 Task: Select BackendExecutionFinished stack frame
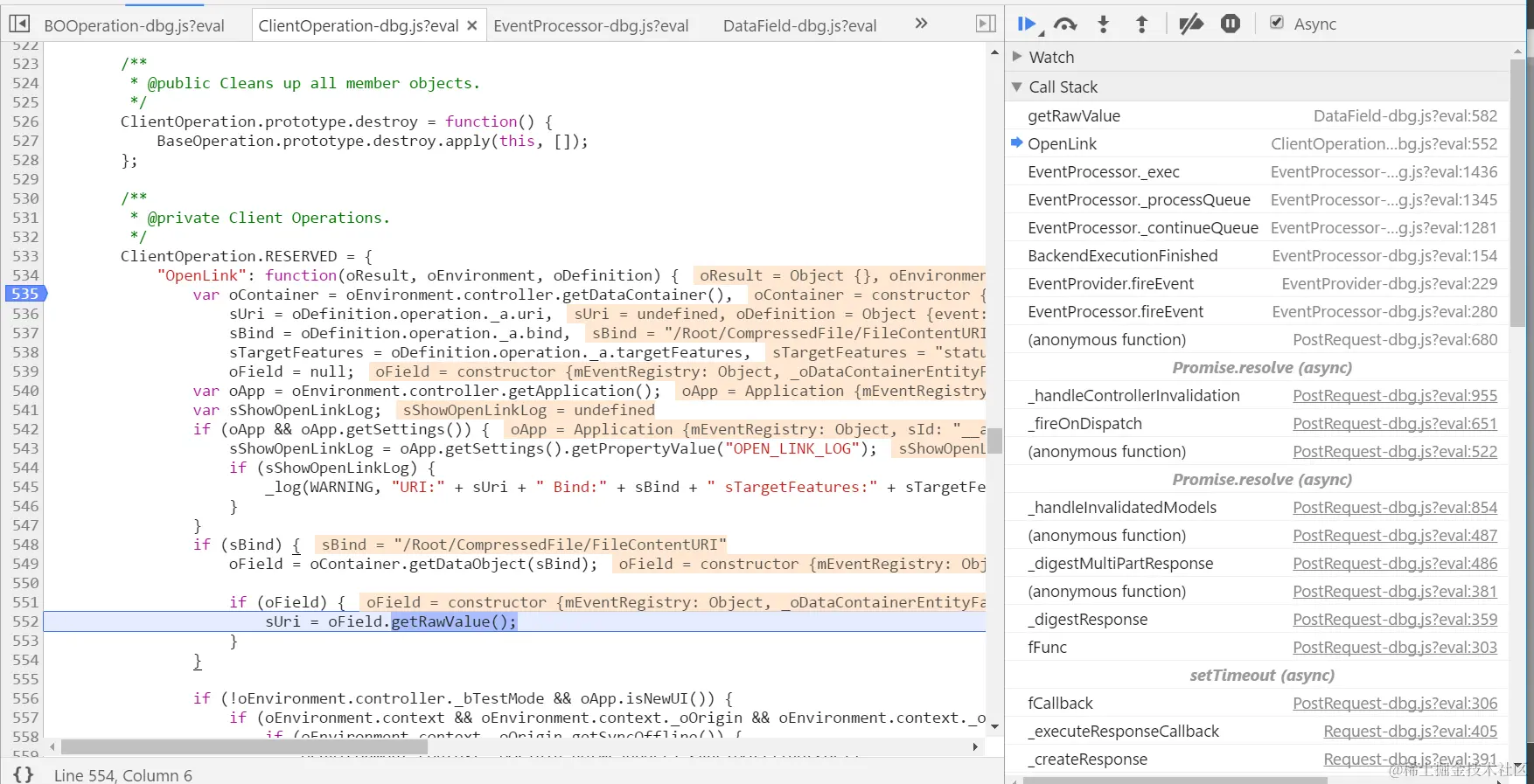[1258, 256]
